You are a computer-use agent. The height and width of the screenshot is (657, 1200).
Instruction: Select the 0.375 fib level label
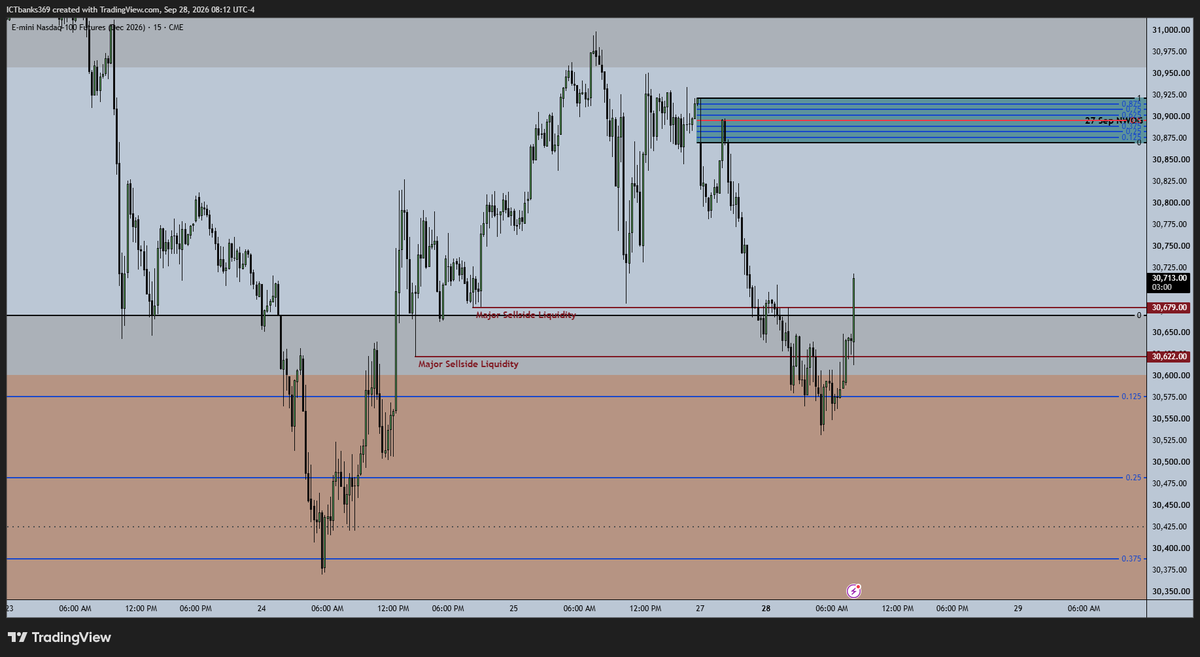click(1131, 559)
